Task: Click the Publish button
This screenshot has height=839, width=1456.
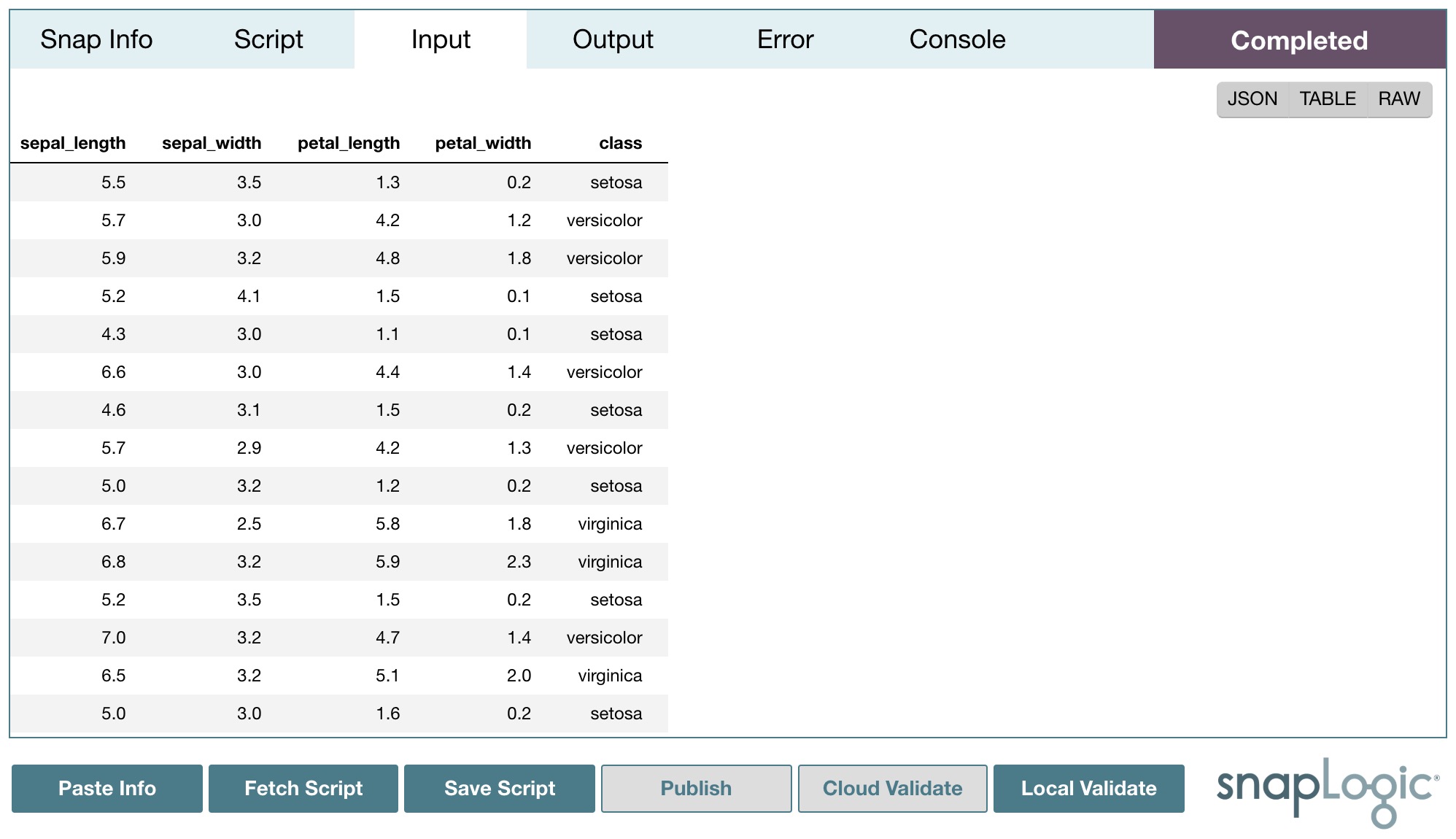Action: (696, 788)
